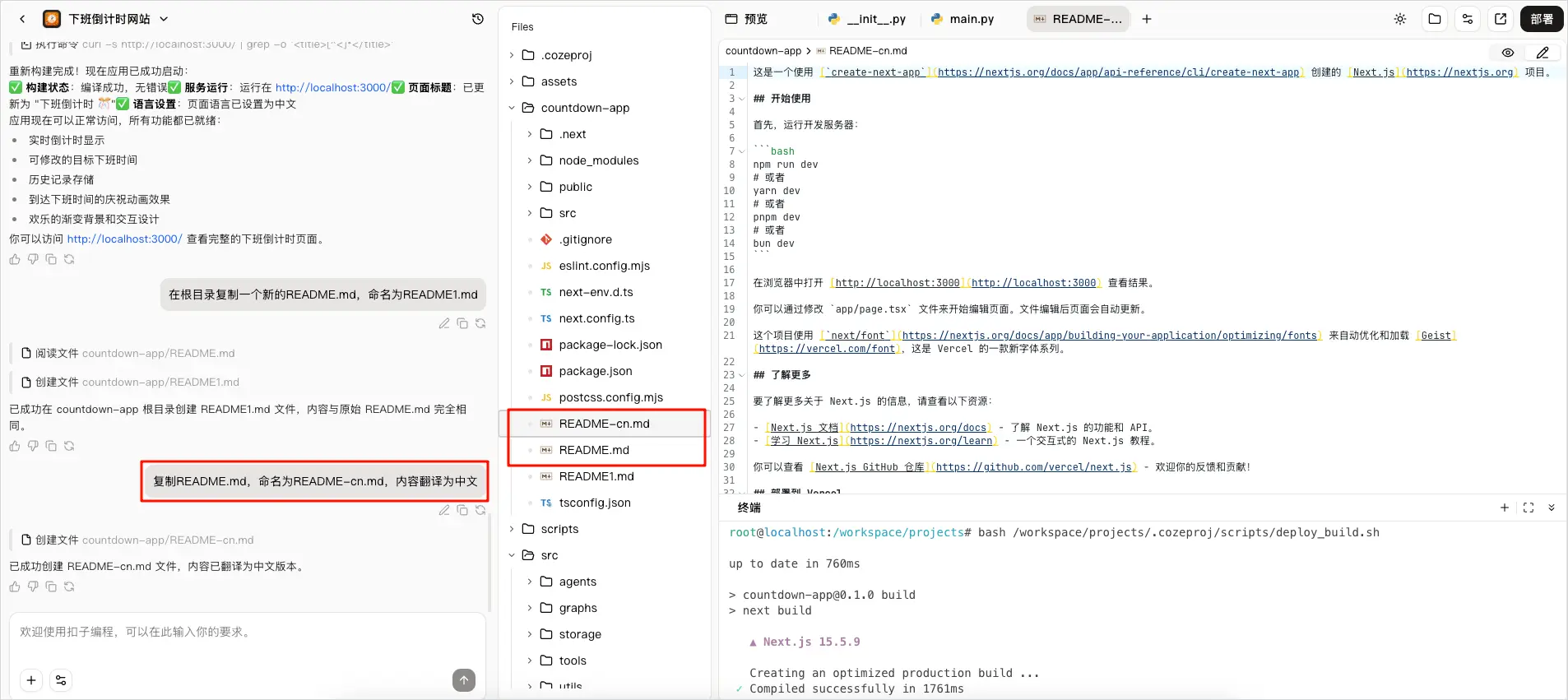Open a new editor tab
Viewport: 1568px width, 700px height.
click(1147, 19)
